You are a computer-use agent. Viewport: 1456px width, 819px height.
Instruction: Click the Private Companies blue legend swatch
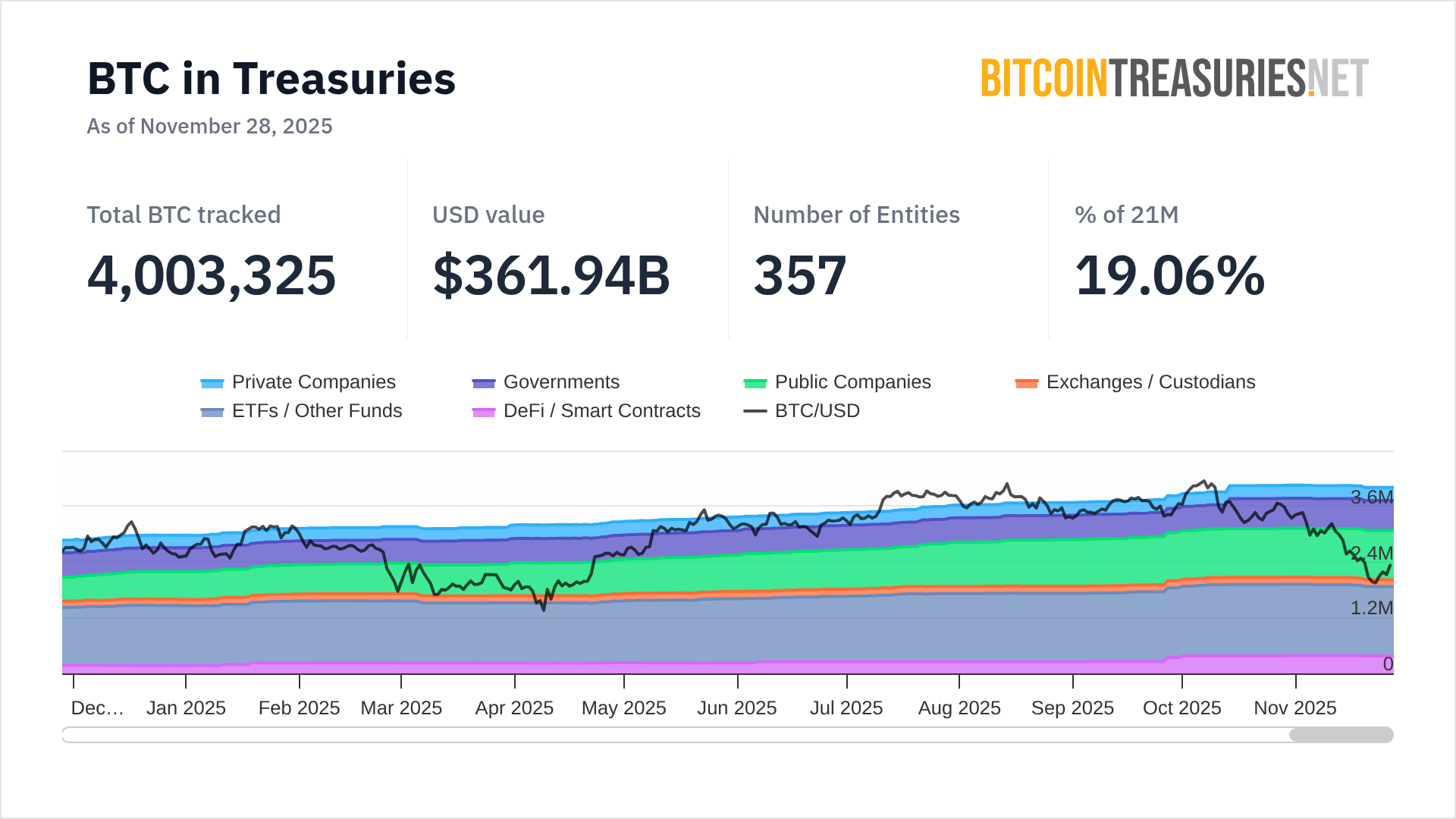212,383
